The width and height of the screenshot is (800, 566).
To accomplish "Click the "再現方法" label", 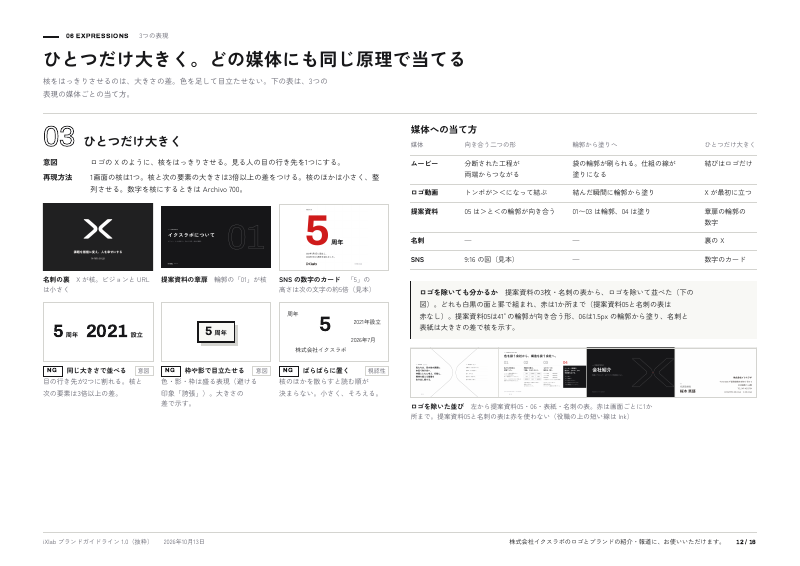I will pyautogui.click(x=58, y=178).
